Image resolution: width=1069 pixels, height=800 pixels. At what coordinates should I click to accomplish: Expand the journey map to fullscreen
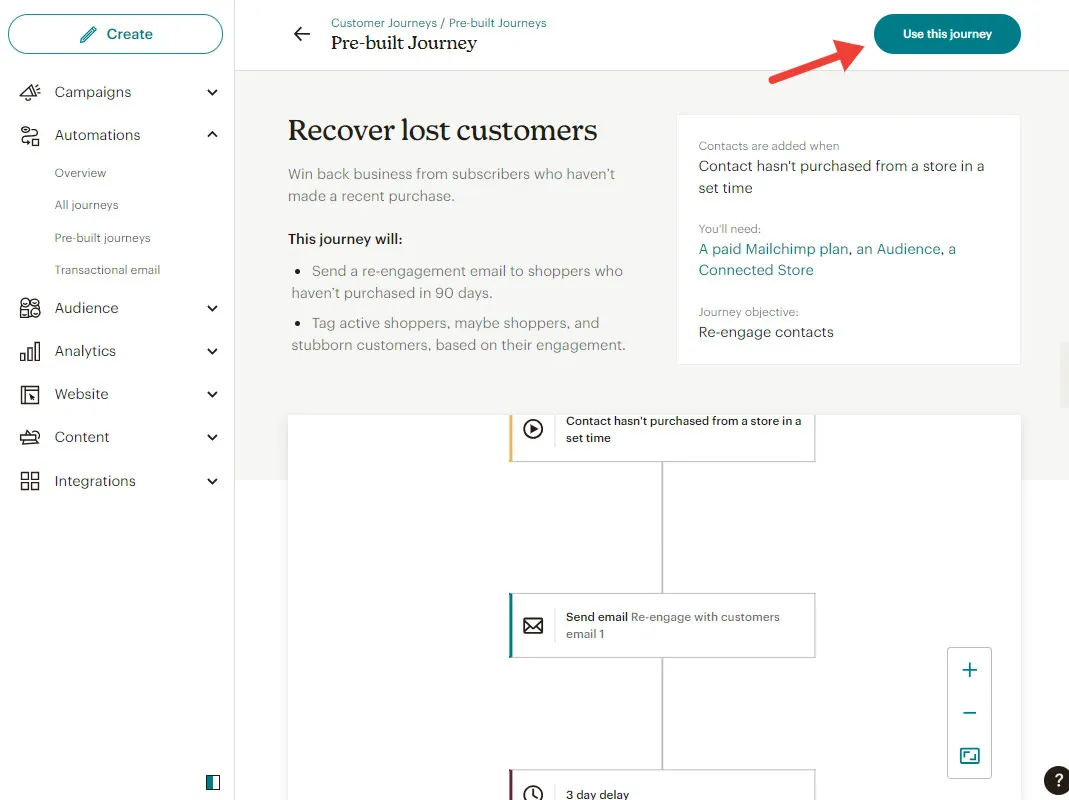tap(968, 757)
